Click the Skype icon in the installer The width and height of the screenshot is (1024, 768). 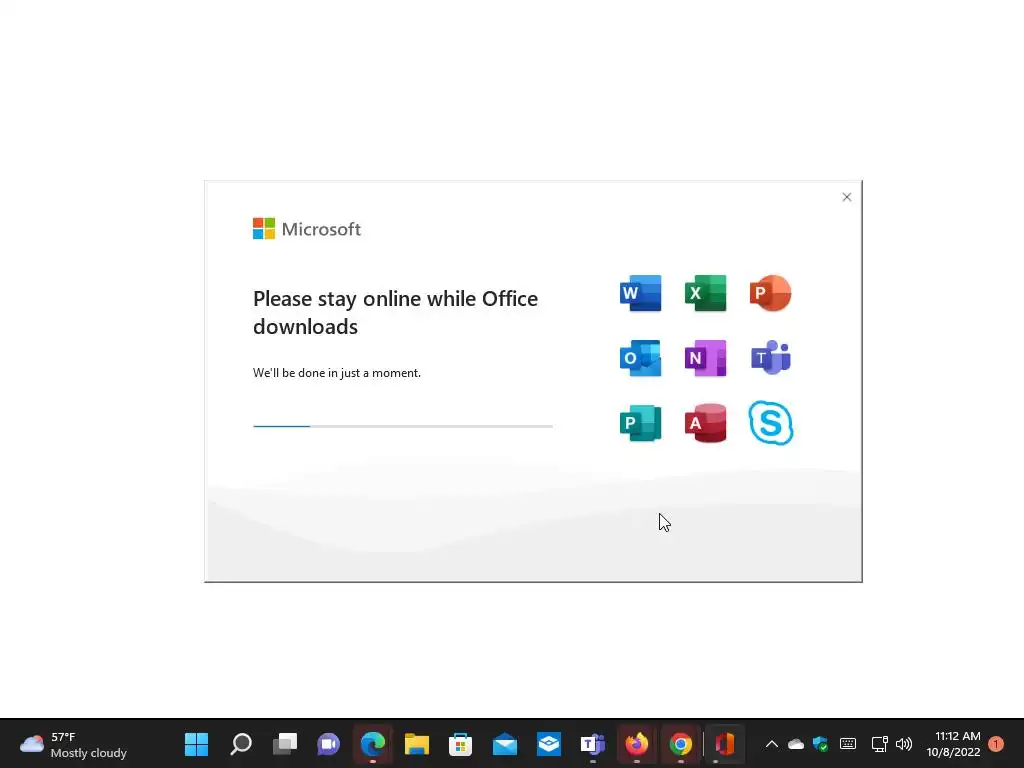771,423
